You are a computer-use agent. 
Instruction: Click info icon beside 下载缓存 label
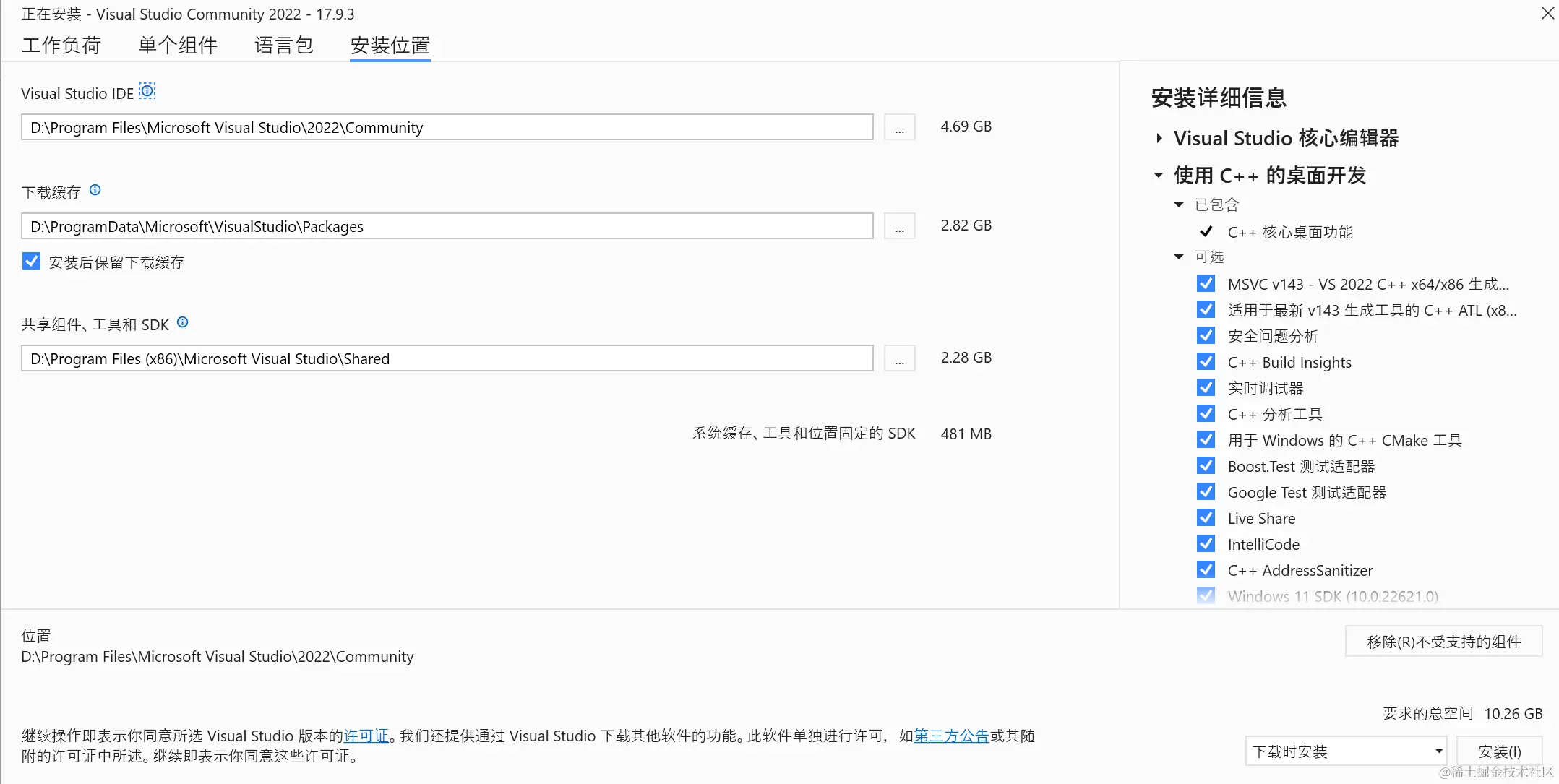coord(95,190)
